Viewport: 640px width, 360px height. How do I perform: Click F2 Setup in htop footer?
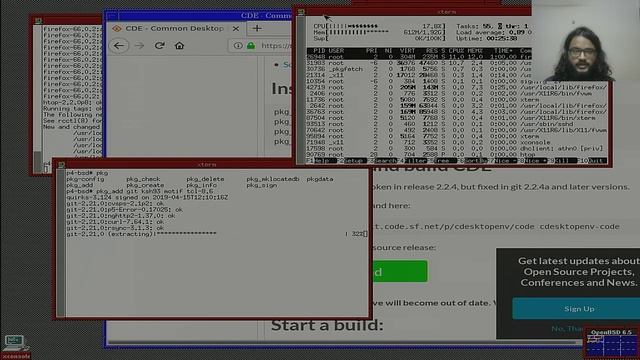353,161
